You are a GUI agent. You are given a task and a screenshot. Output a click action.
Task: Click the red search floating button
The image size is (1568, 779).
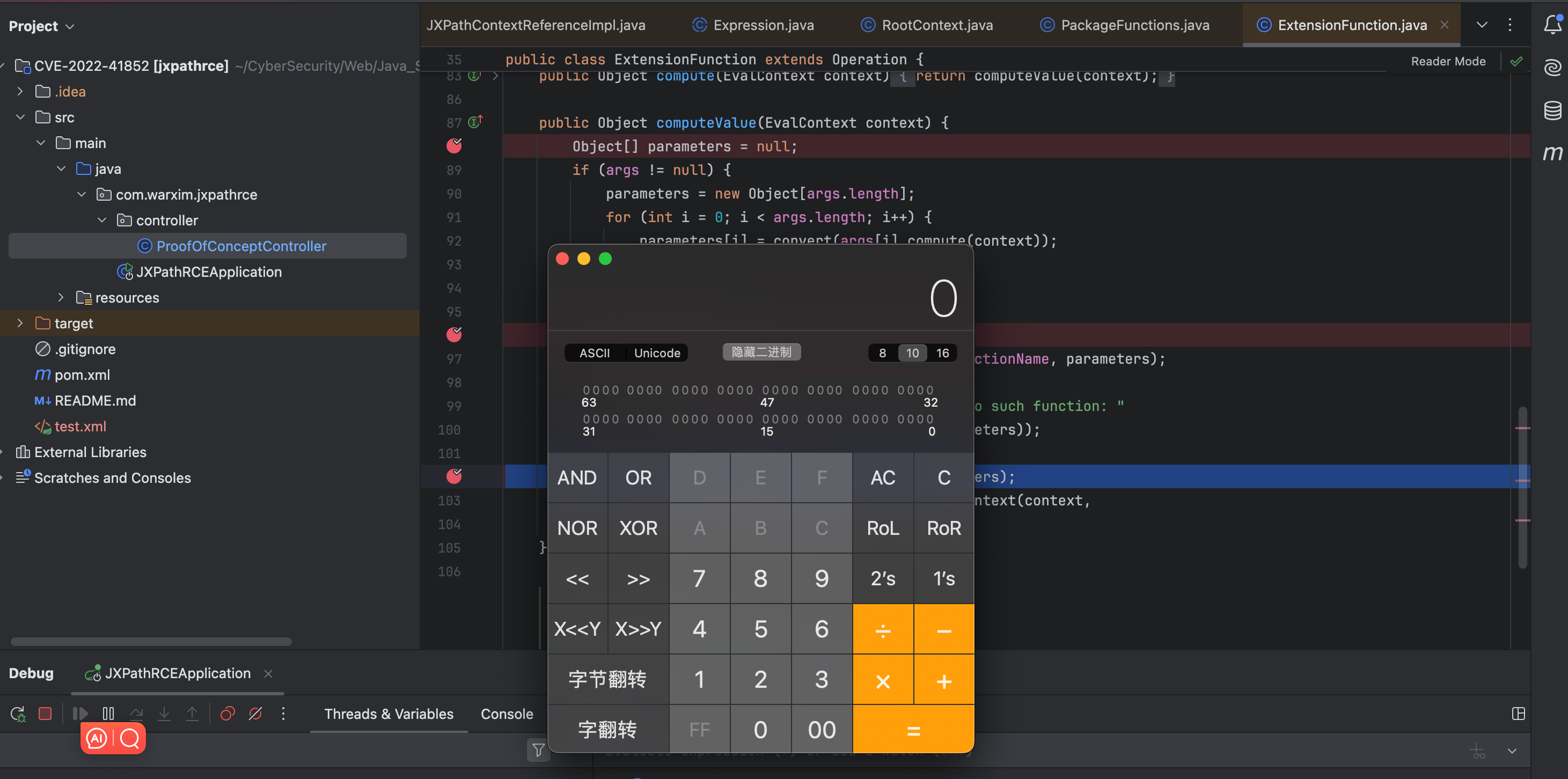click(x=130, y=738)
